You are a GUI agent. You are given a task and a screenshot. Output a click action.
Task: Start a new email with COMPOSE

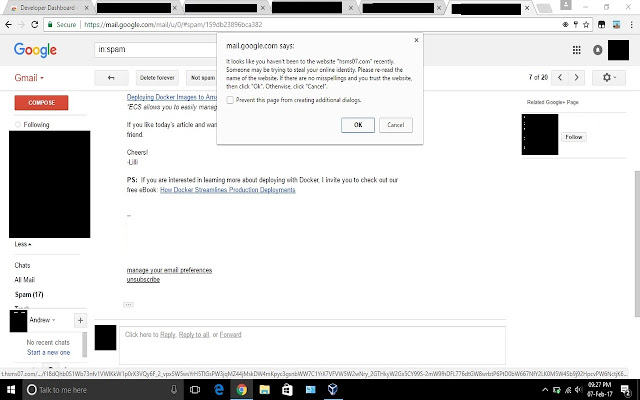(41, 102)
